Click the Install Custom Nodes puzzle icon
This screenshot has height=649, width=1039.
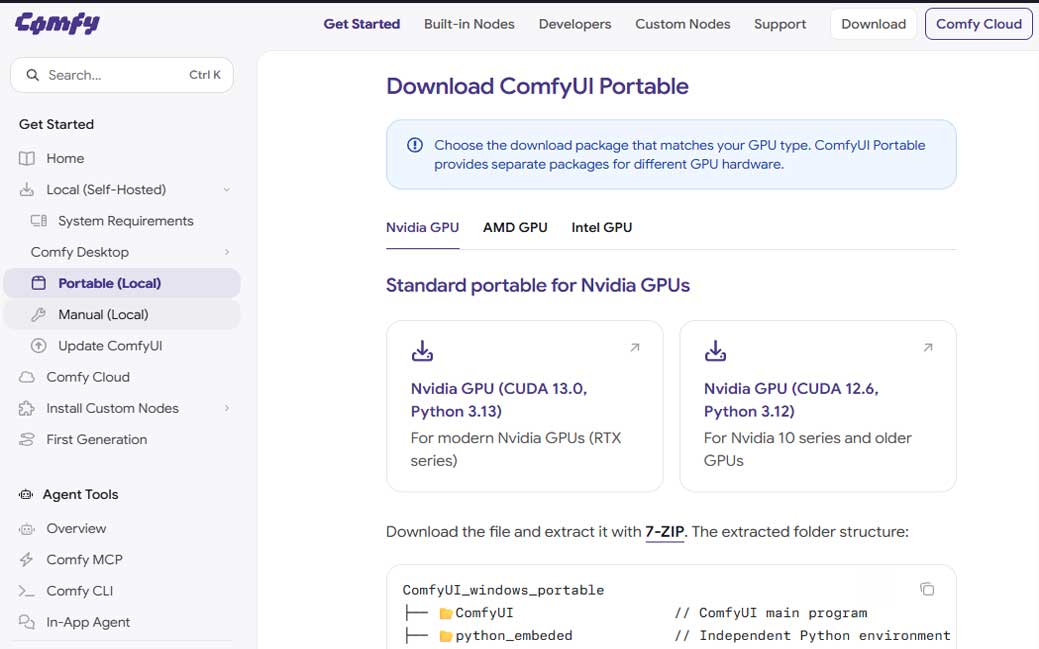(x=27, y=408)
